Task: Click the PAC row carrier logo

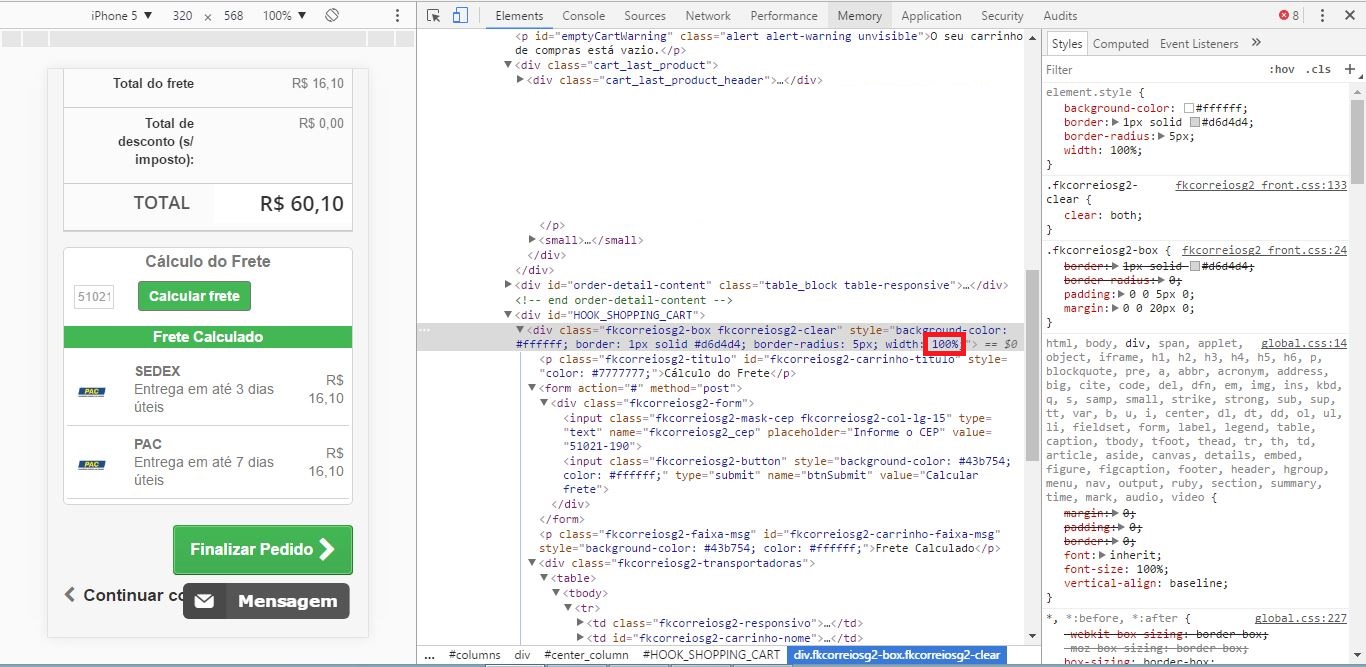Action: pyautogui.click(x=92, y=464)
